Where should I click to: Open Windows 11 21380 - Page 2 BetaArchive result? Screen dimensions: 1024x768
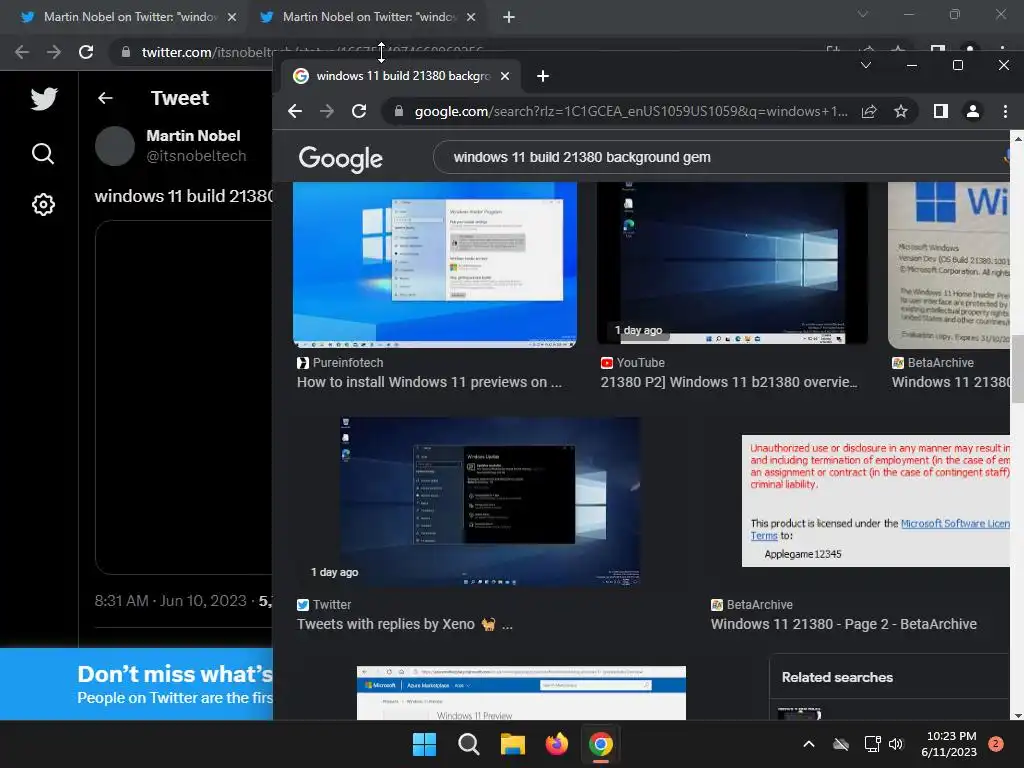click(843, 624)
